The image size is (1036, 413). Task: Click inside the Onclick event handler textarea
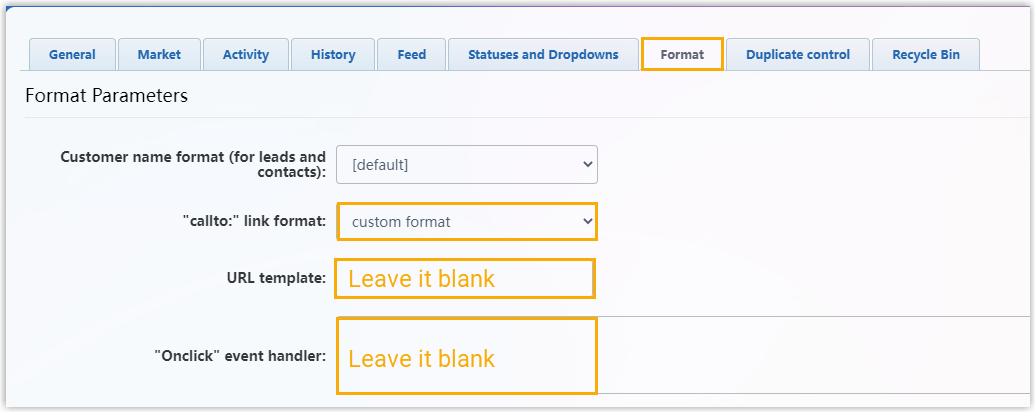680,357
